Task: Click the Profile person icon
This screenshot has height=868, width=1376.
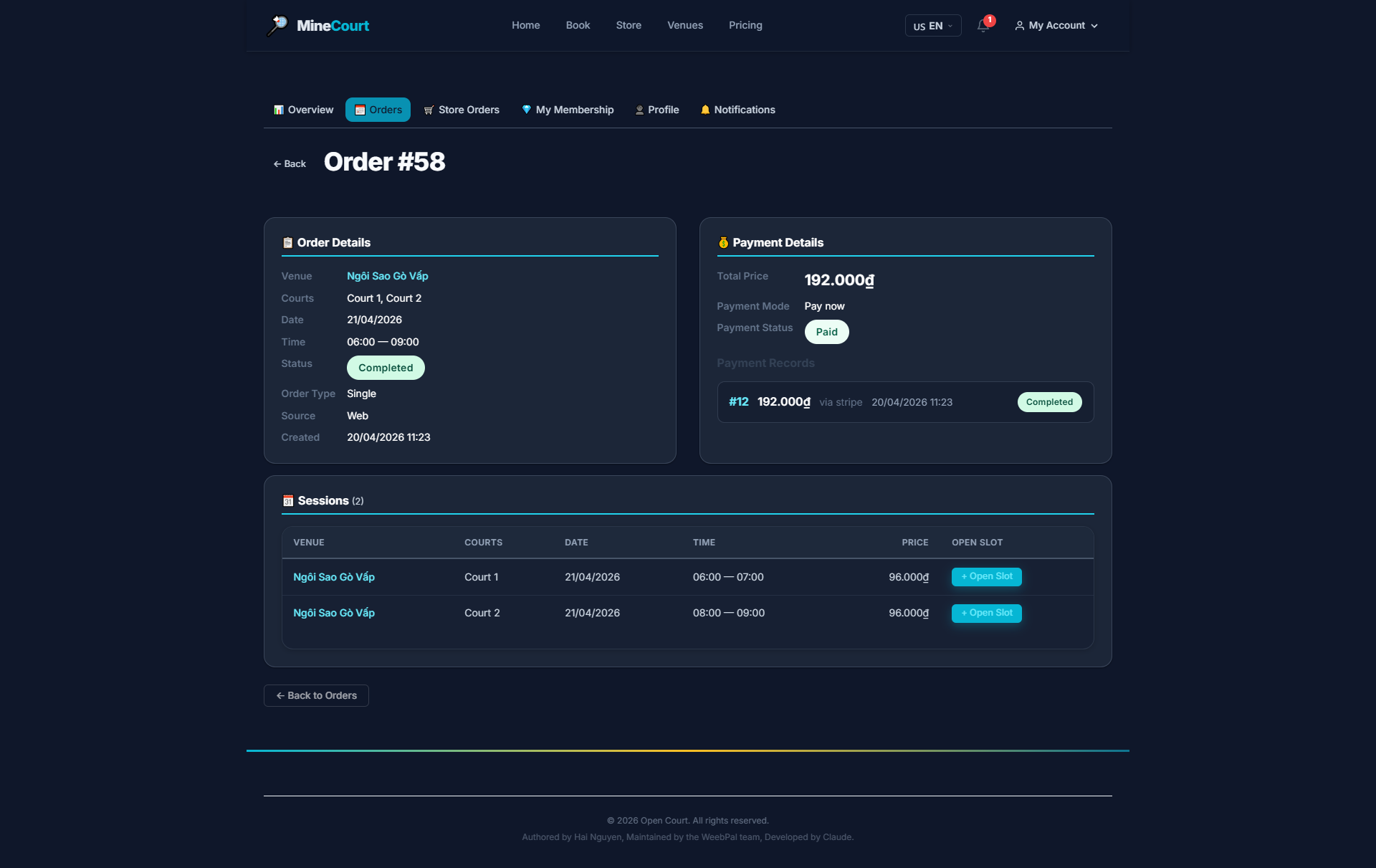Action: click(639, 110)
